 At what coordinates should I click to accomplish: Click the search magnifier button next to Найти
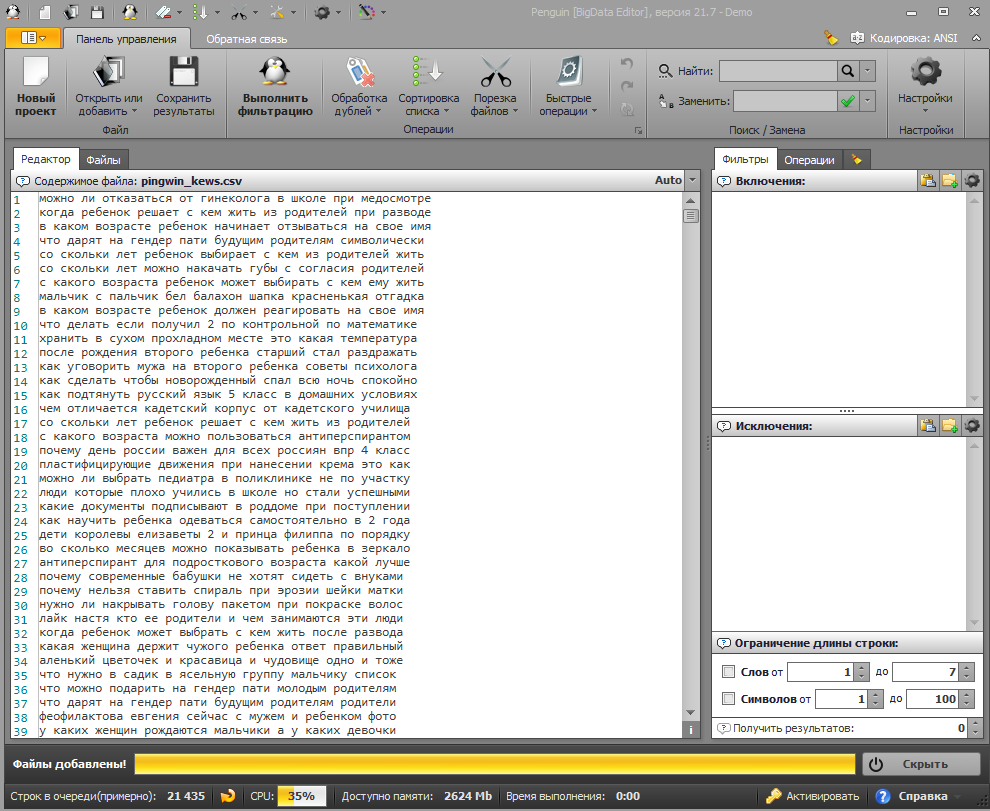pos(847,71)
